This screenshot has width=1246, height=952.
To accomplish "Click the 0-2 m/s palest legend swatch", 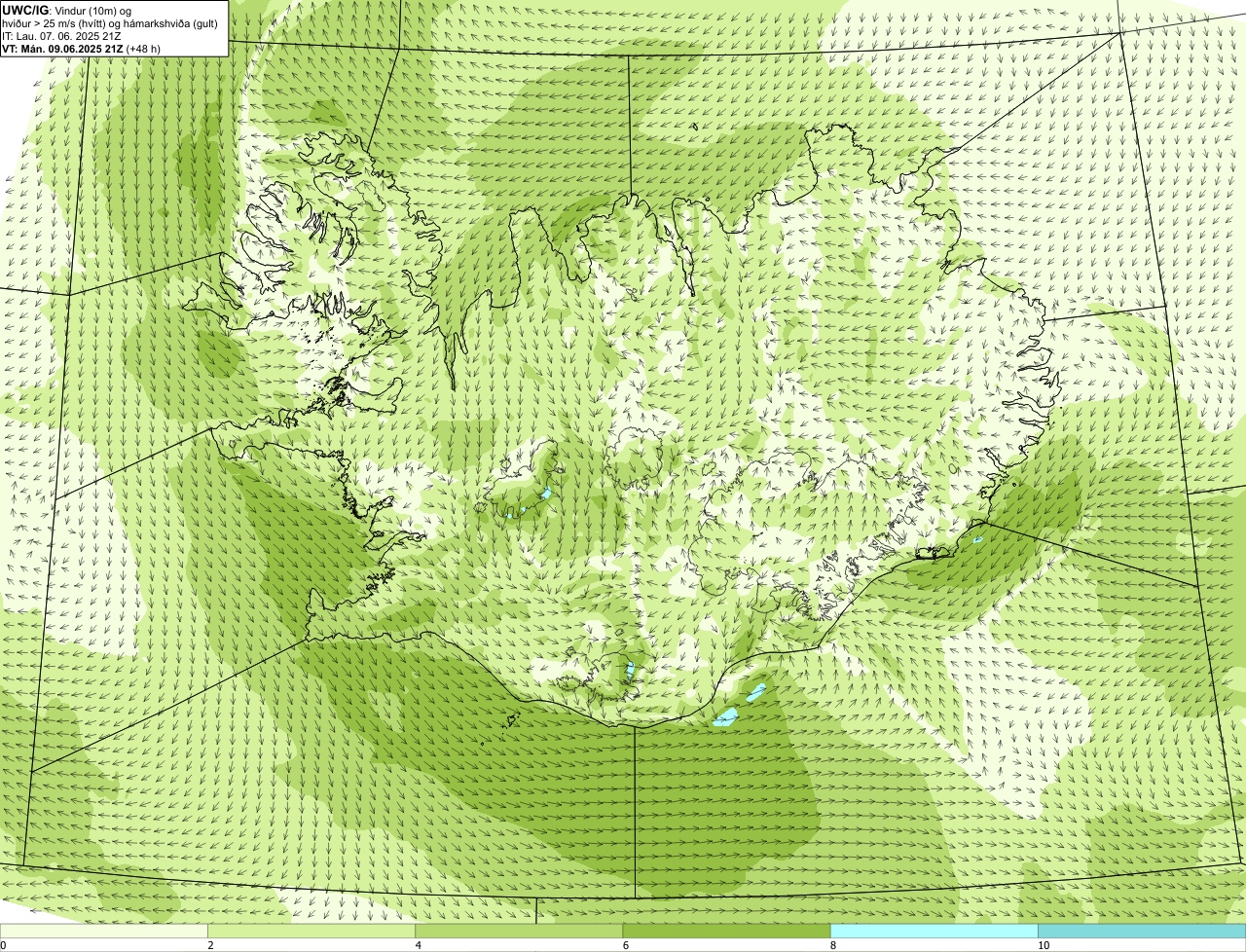I will tap(103, 931).
